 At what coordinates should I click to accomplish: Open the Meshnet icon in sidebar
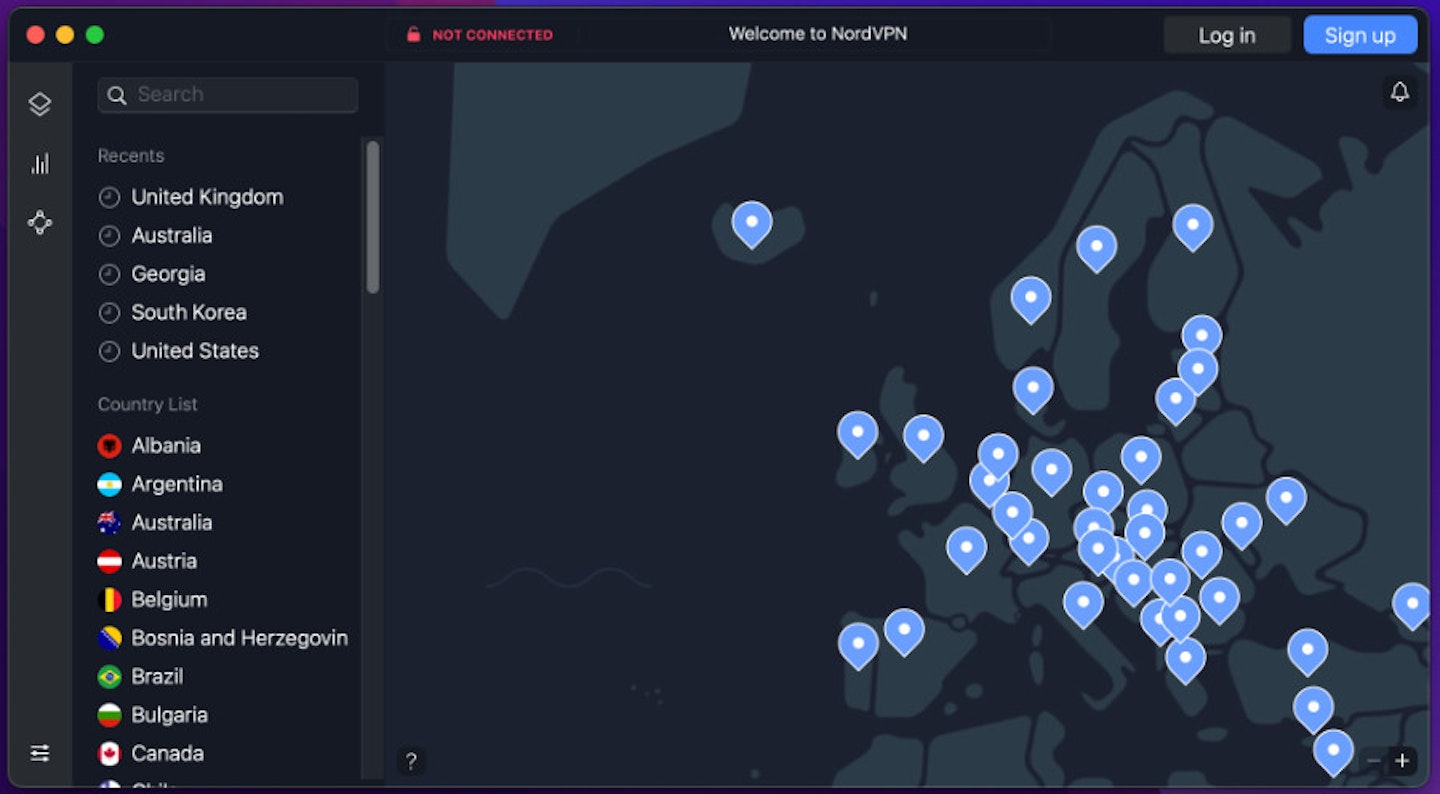click(40, 222)
